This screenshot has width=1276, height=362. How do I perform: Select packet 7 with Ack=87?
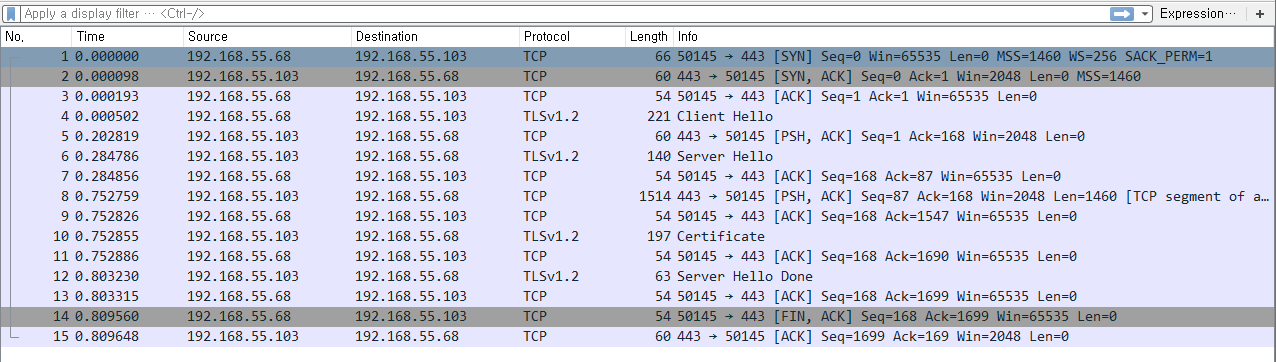coord(638,176)
